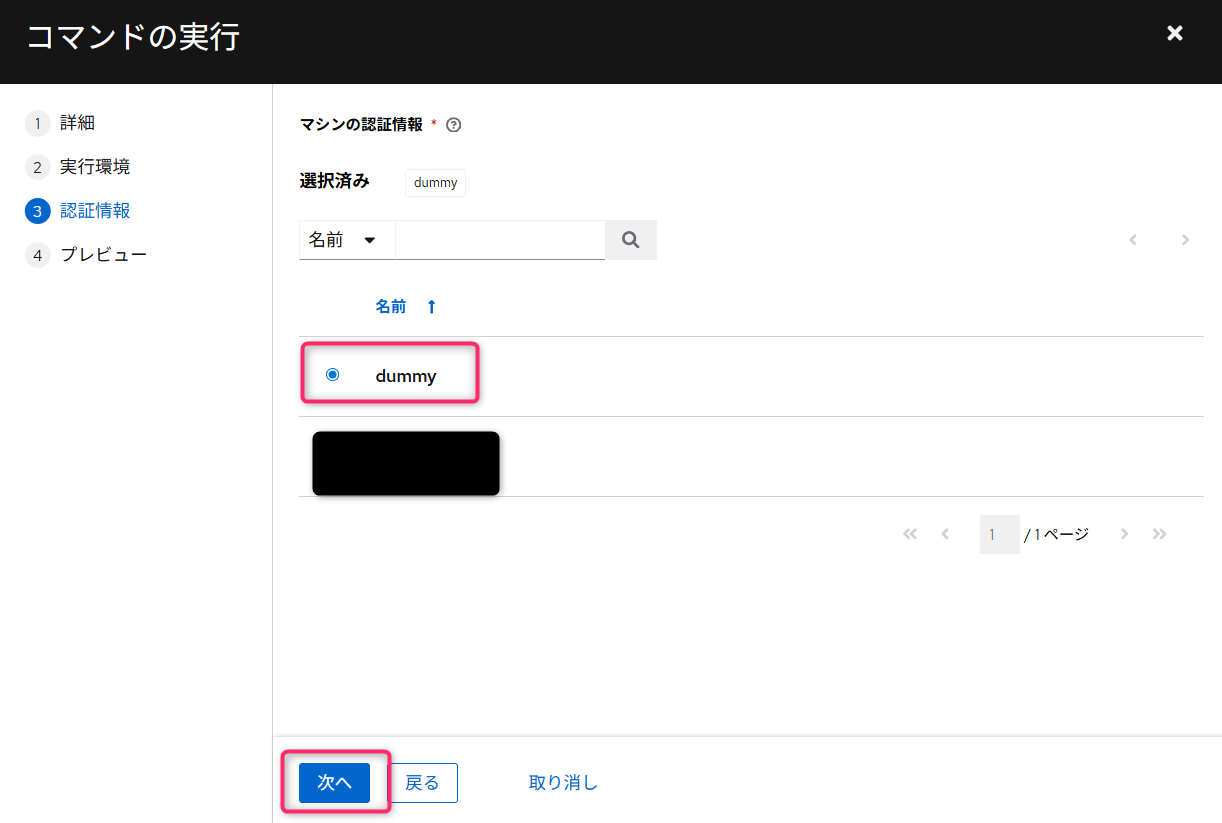1222x823 pixels.
Task: Click the page number input box
Action: coord(1000,535)
